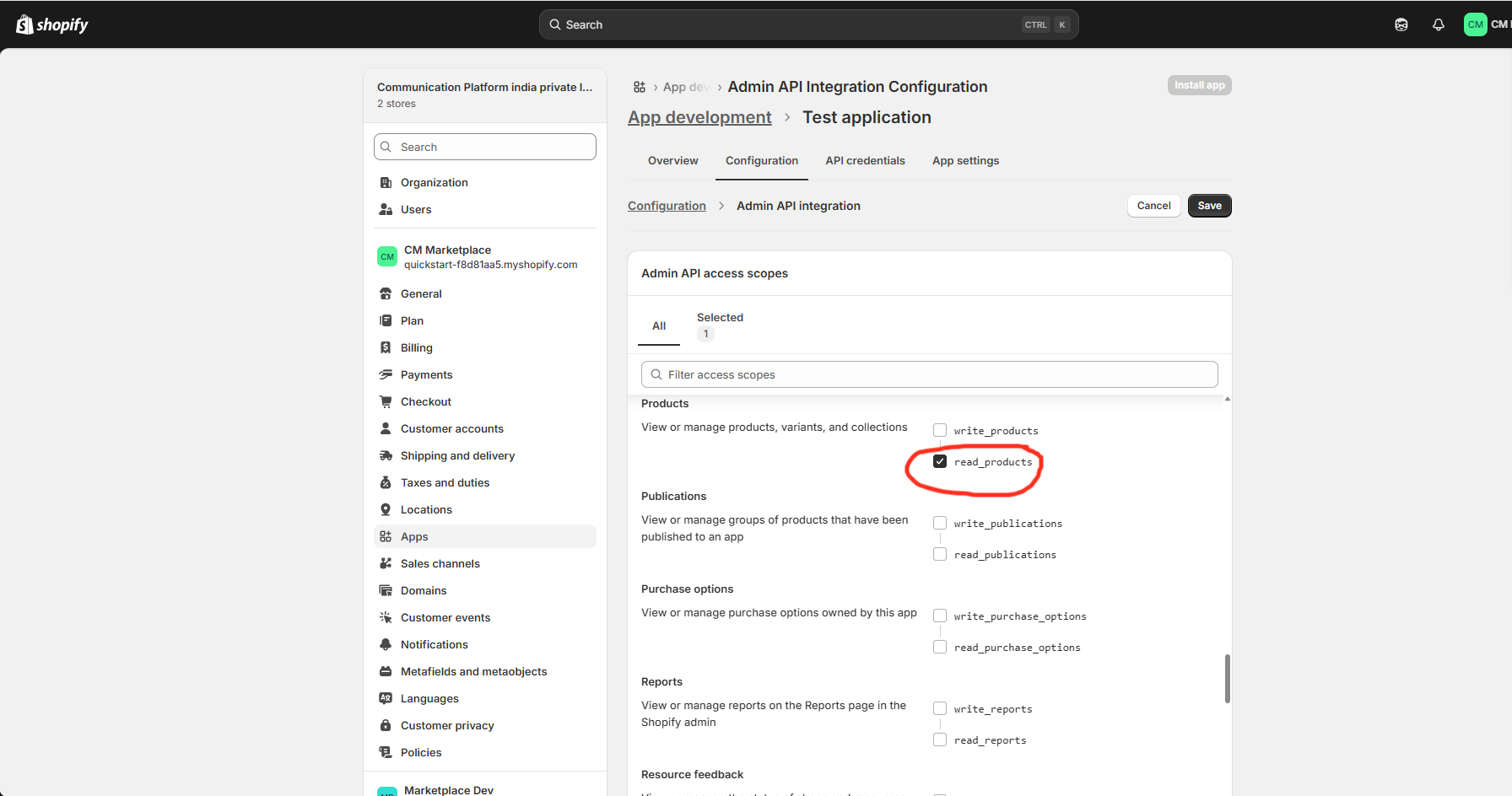
Task: Follow the App development heading link
Action: (x=699, y=117)
